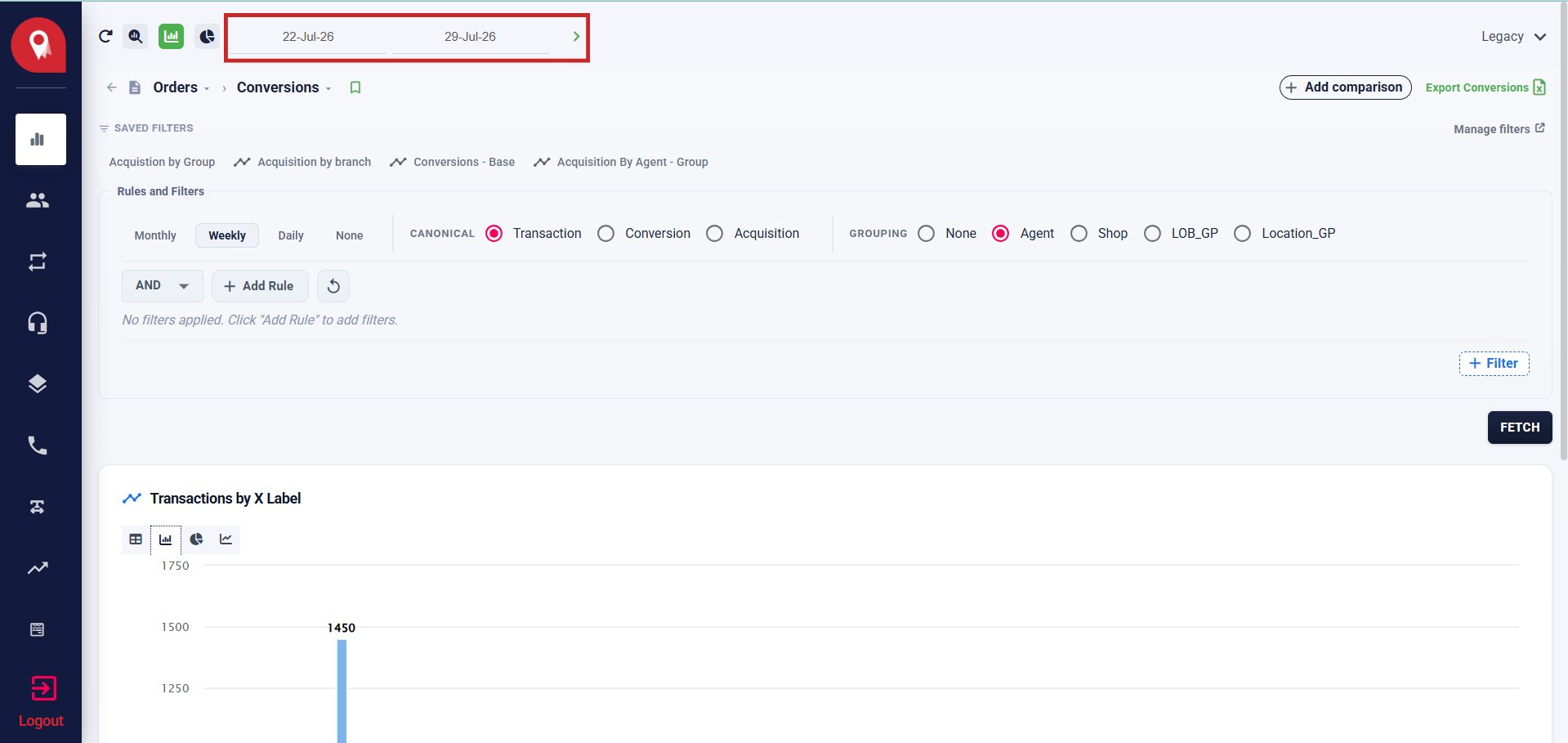Open the headset support sidebar icon

point(38,323)
